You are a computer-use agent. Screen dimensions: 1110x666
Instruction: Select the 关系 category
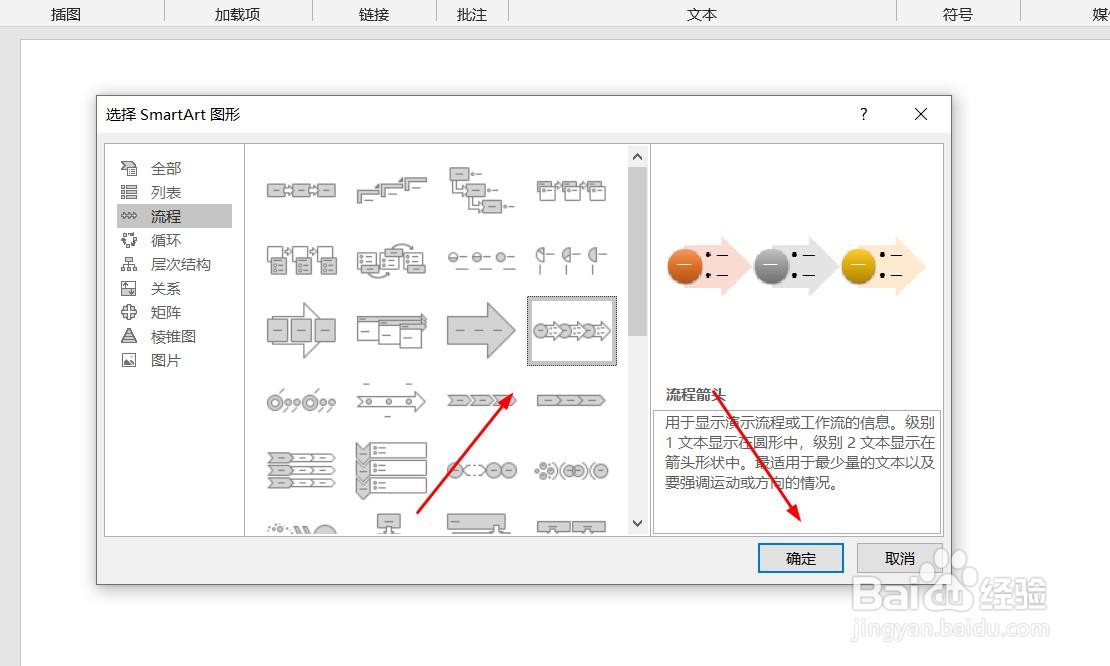pyautogui.click(x=174, y=289)
